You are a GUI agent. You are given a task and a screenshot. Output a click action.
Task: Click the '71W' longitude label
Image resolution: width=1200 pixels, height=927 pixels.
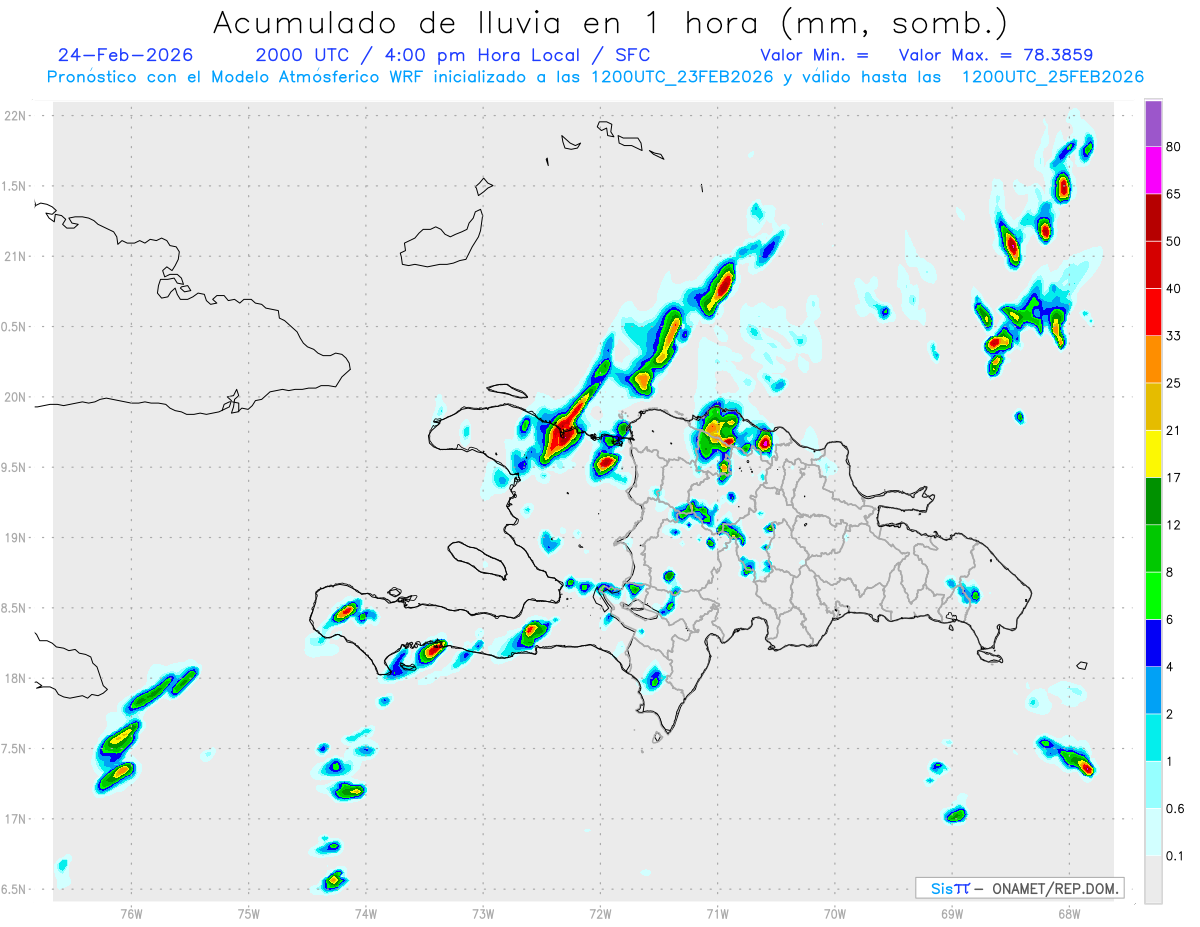pyautogui.click(x=717, y=913)
